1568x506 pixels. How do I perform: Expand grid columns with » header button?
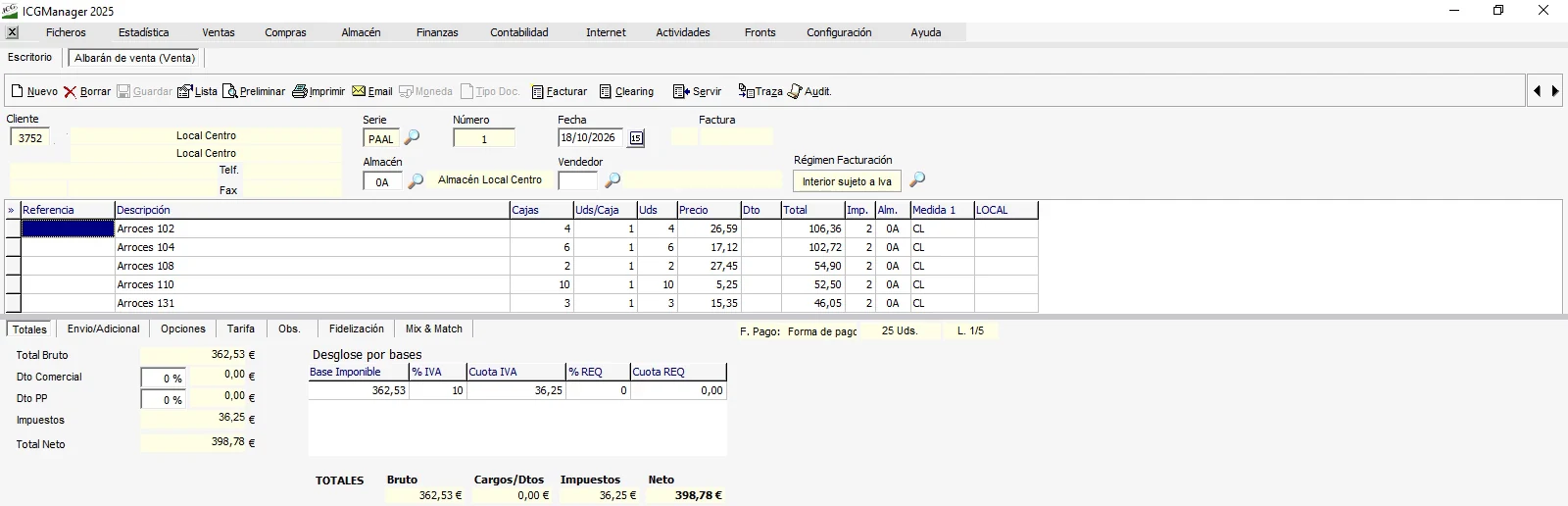[12, 210]
